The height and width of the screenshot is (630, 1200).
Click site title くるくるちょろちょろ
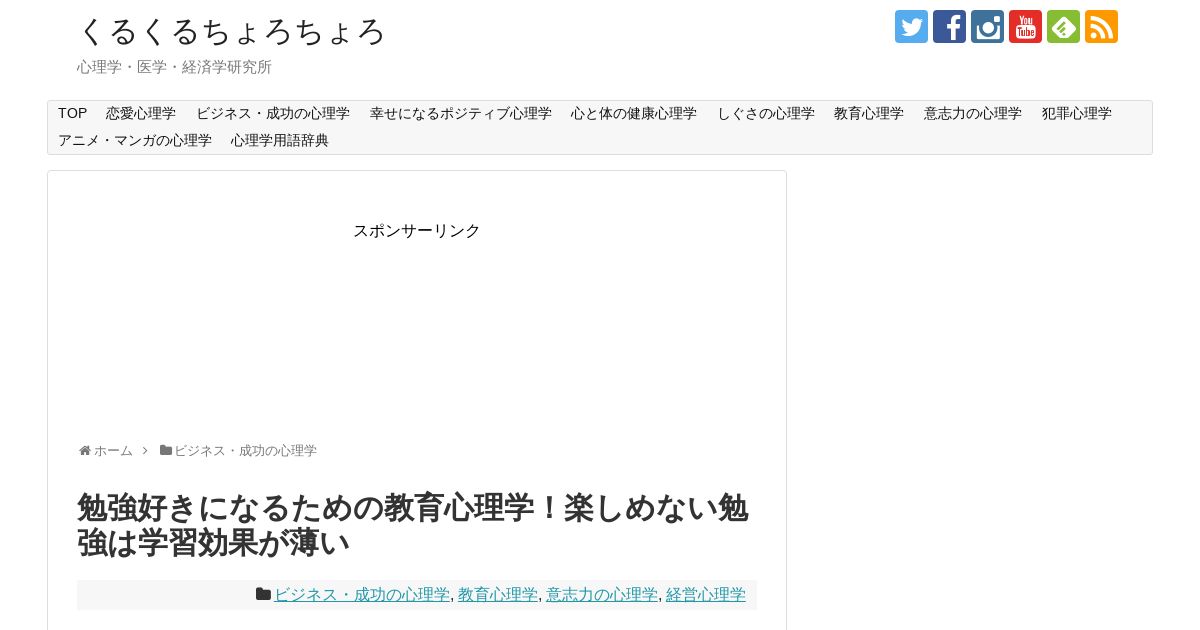231,31
